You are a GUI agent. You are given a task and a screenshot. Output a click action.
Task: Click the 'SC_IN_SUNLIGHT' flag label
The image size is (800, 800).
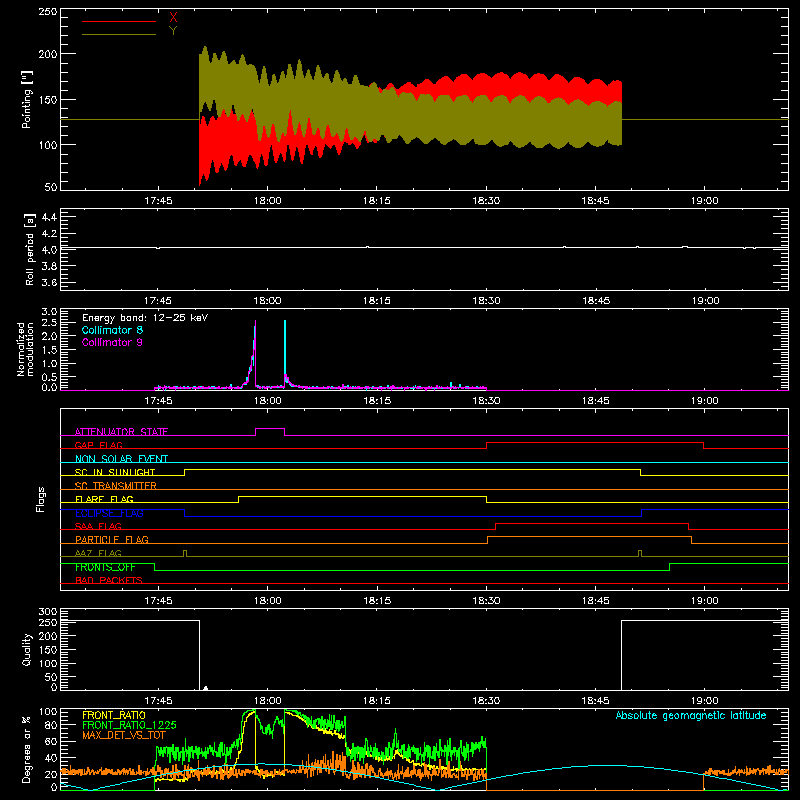click(115, 472)
